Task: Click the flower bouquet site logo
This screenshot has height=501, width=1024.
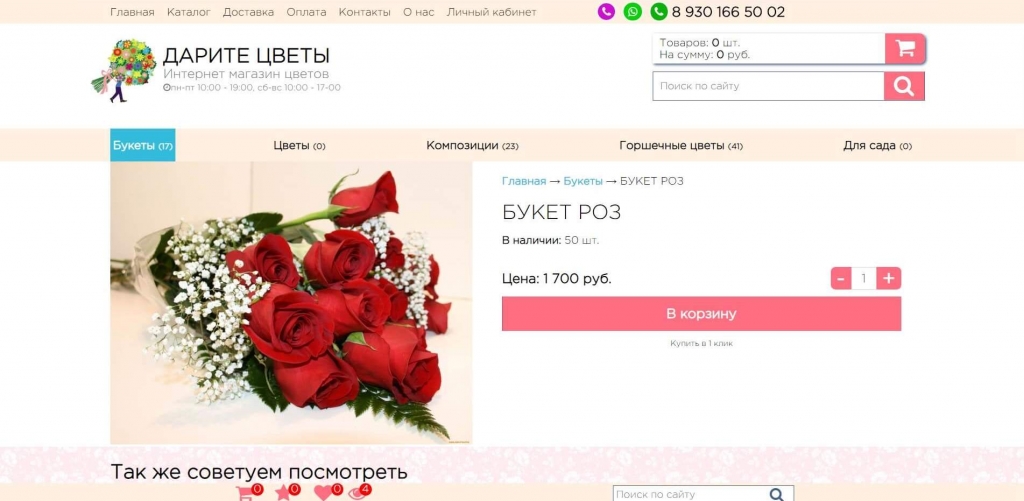Action: point(123,71)
